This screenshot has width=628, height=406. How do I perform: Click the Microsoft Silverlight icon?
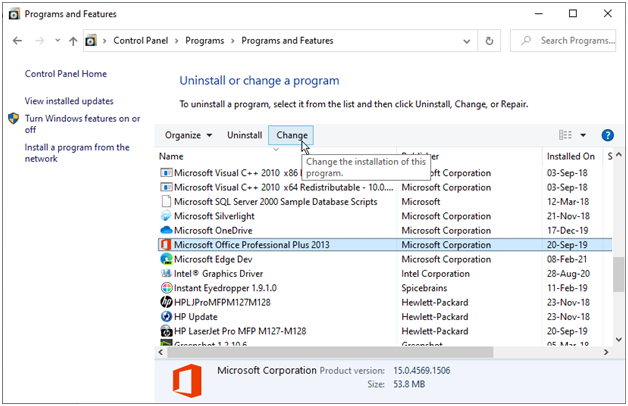point(166,216)
